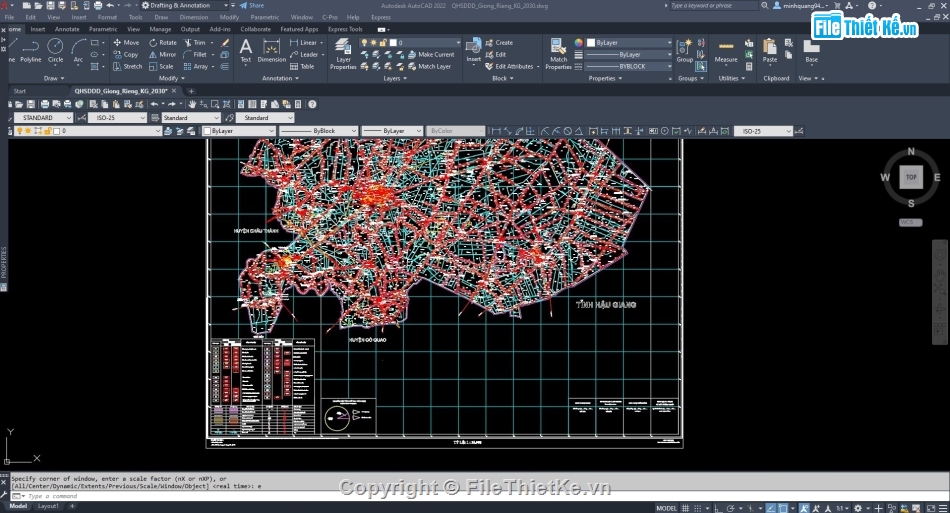Screen dimensions: 950x513
Task: Activate the Fillet tool
Action: coord(195,55)
